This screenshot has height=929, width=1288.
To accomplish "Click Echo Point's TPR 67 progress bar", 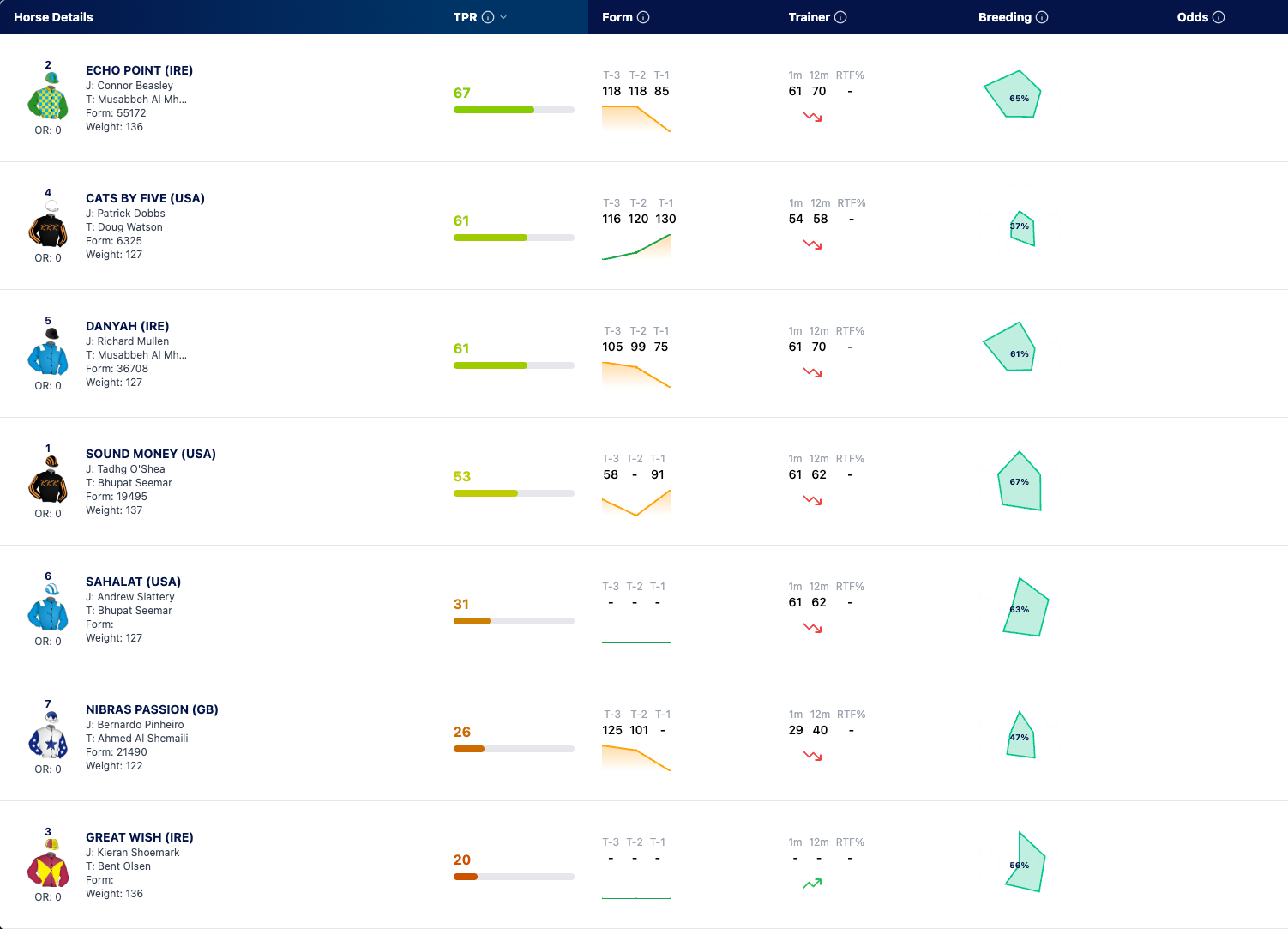I will [514, 110].
